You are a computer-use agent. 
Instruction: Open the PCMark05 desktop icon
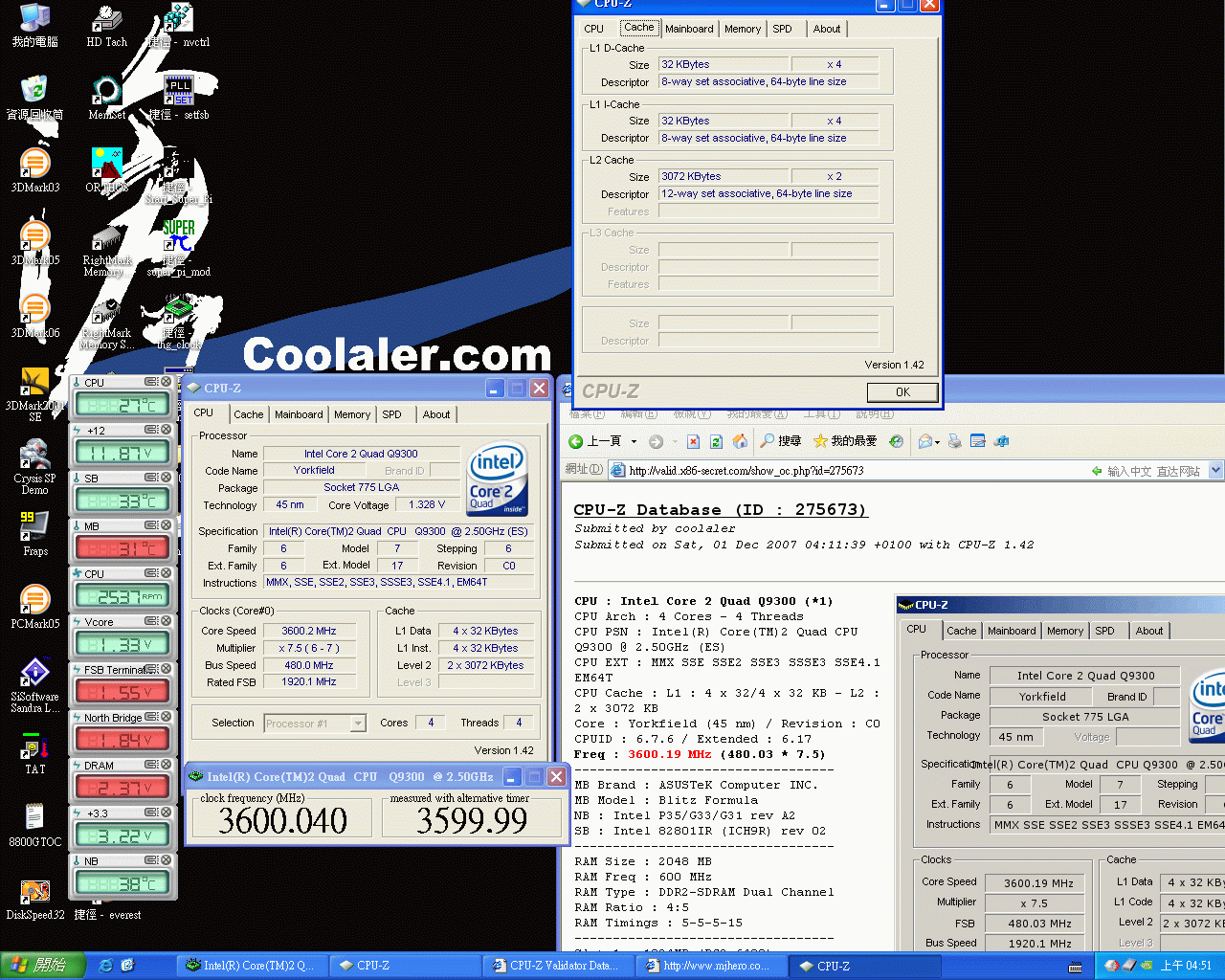(35, 607)
